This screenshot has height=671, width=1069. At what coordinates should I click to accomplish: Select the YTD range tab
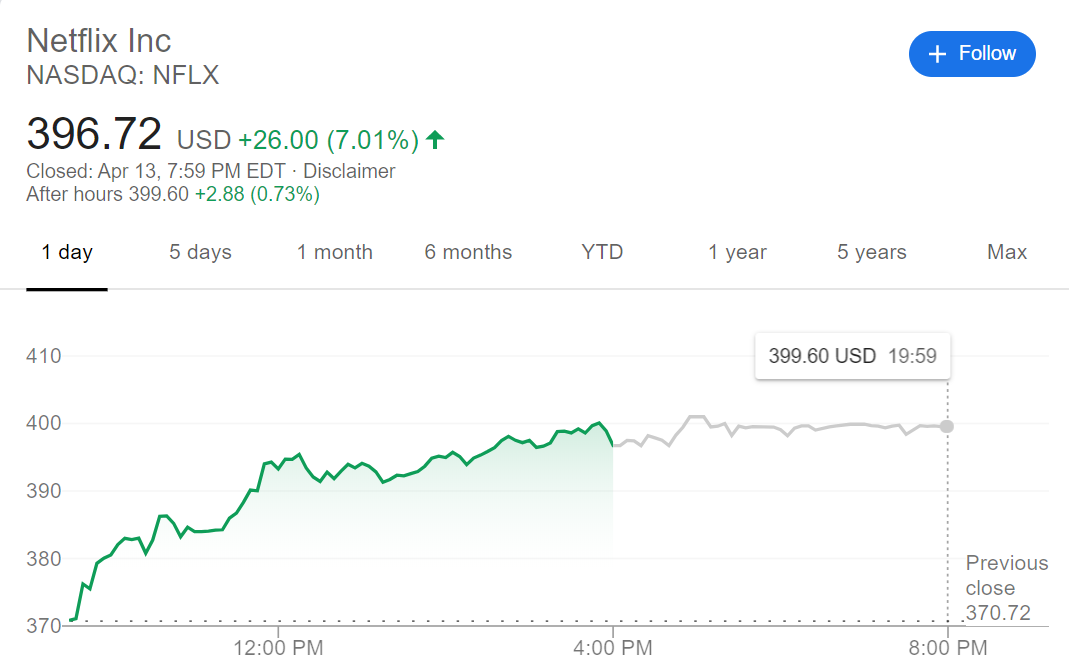point(602,252)
